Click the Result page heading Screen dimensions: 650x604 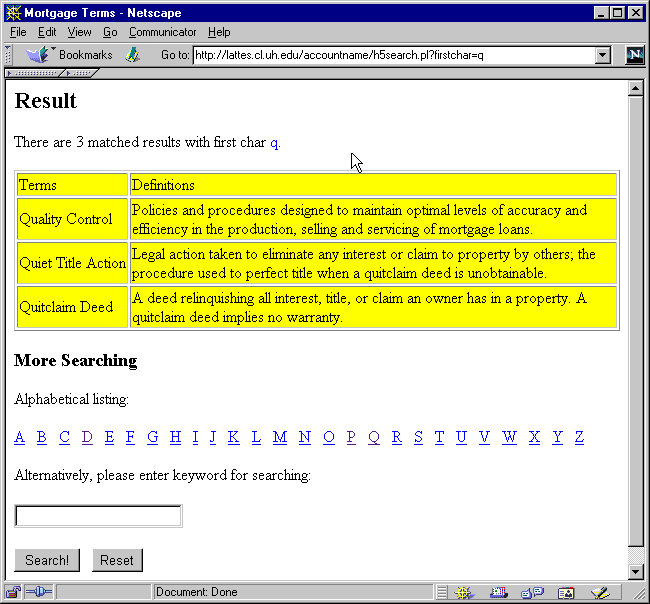46,101
